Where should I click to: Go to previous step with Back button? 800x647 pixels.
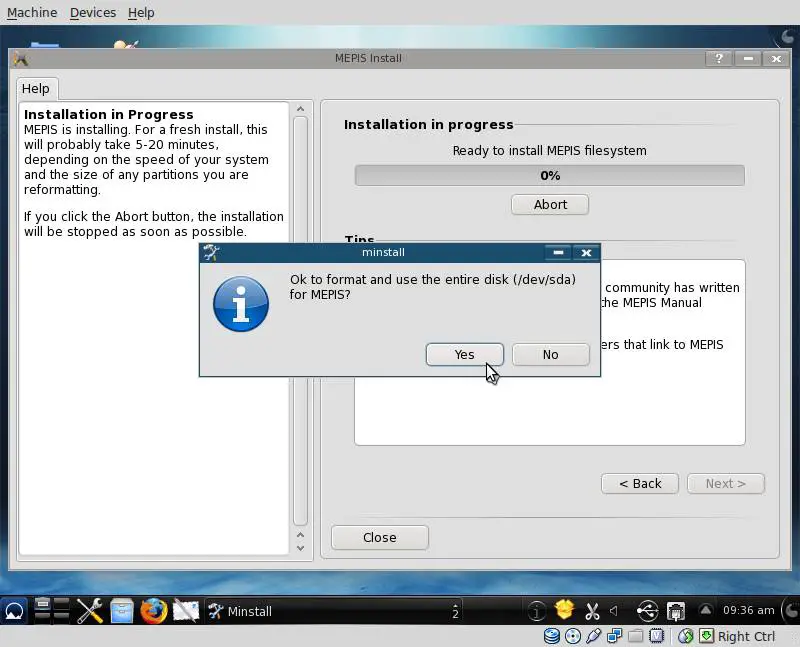point(640,483)
